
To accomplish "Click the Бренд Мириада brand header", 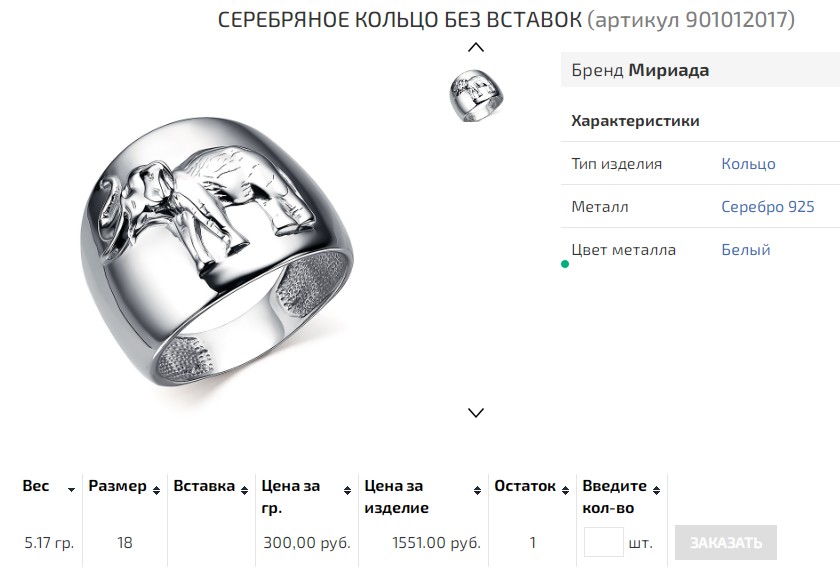I will (x=640, y=71).
